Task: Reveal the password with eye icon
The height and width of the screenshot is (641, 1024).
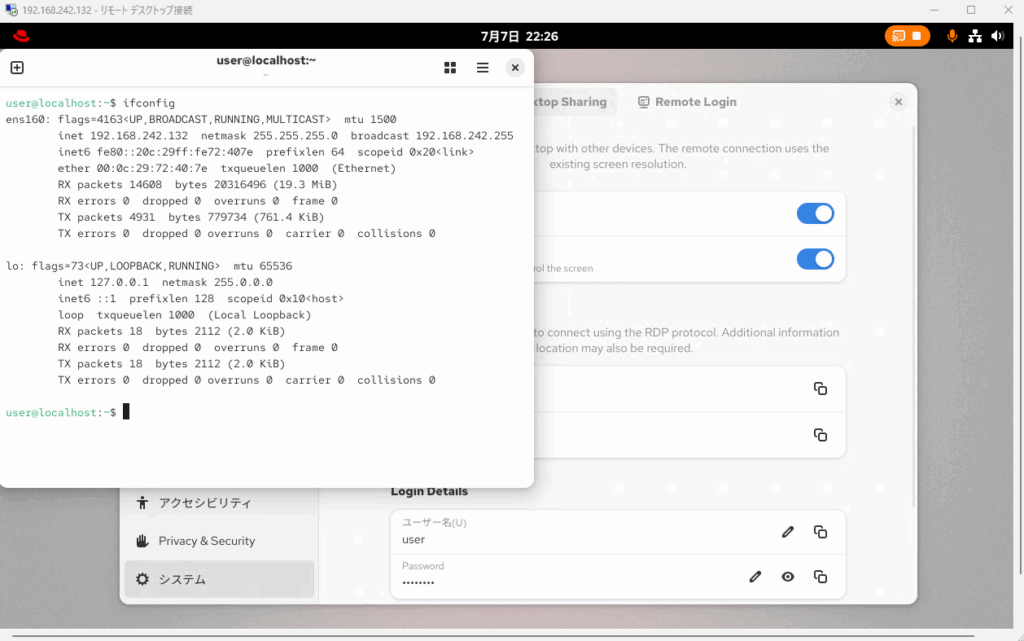Action: 788,576
